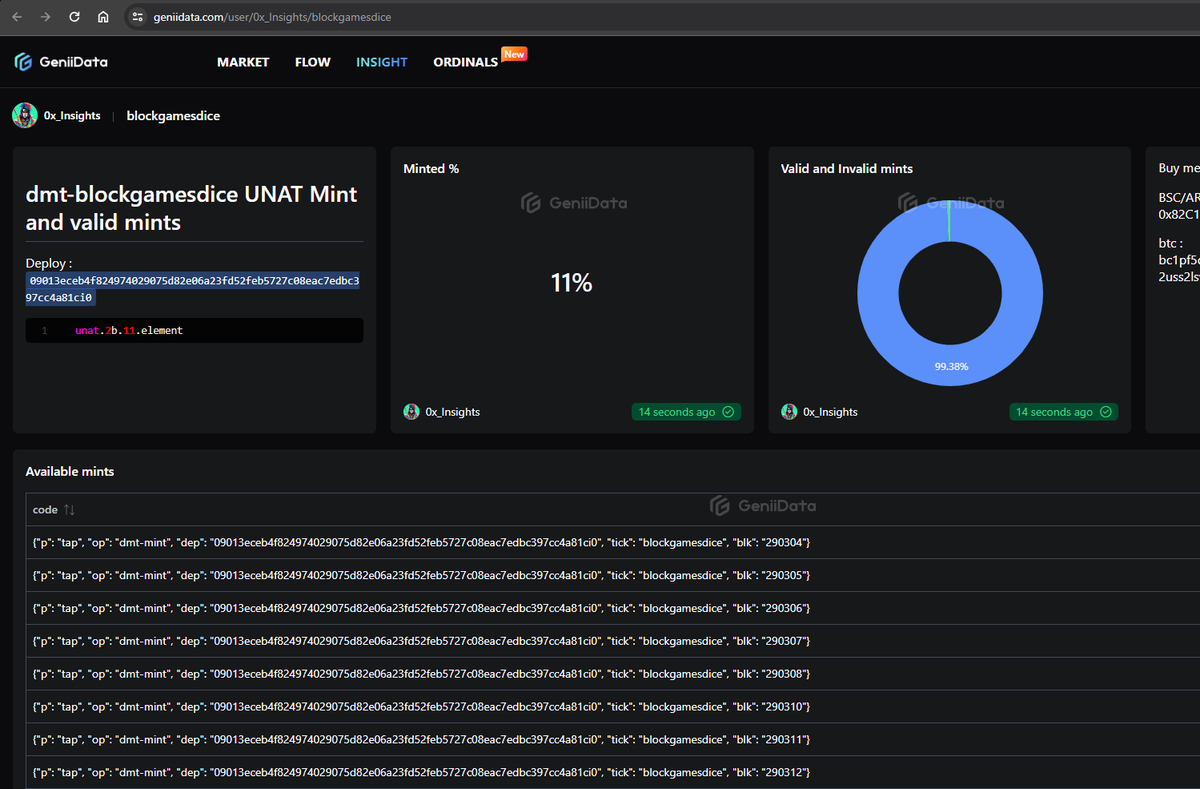Click the blockgamesdice breadcrumb title
Image resolution: width=1200 pixels, height=789 pixels.
[x=173, y=116]
